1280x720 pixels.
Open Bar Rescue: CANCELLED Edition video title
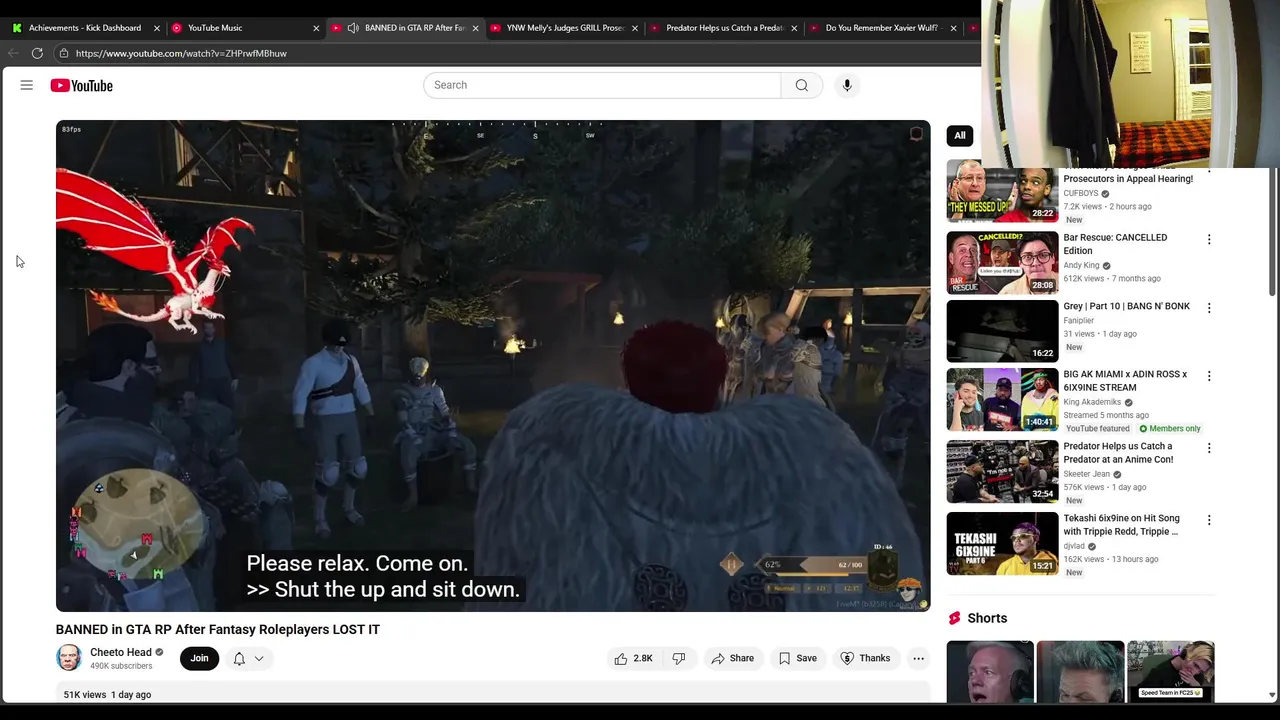pos(1115,244)
